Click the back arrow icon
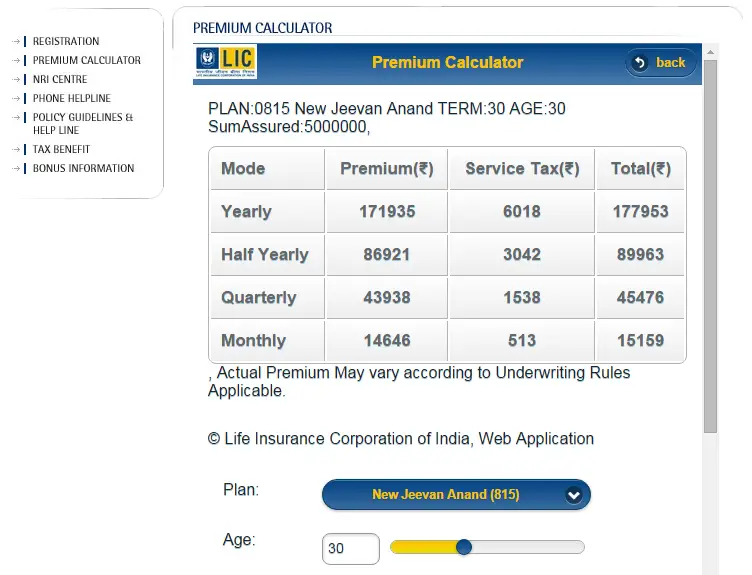 pos(640,63)
